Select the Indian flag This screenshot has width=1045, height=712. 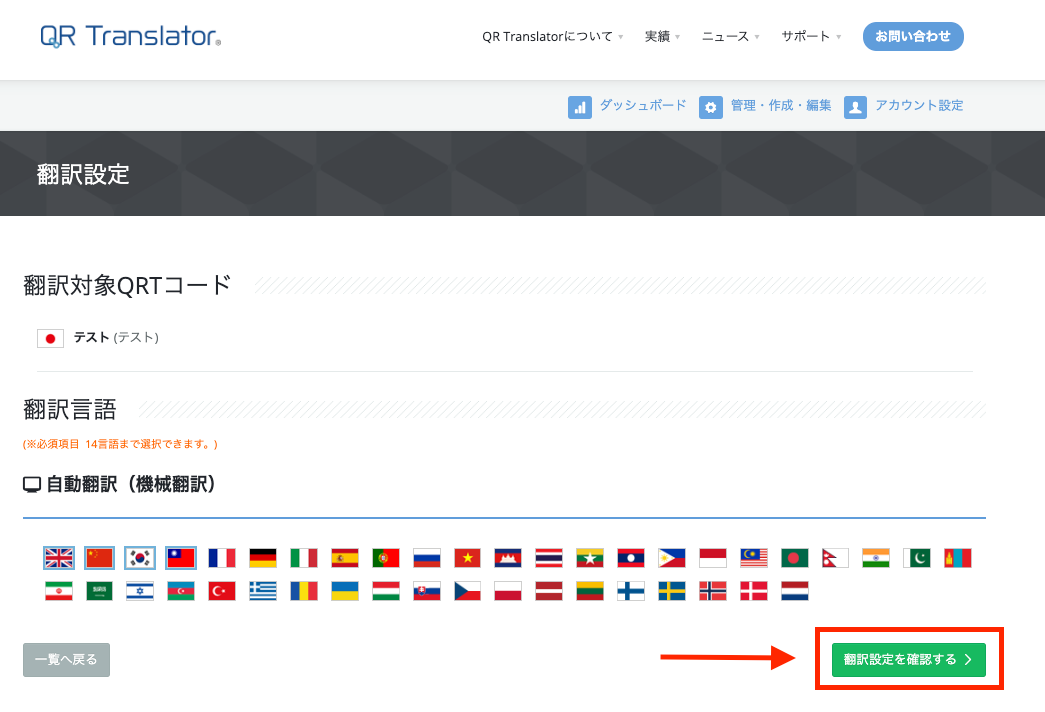(x=876, y=558)
